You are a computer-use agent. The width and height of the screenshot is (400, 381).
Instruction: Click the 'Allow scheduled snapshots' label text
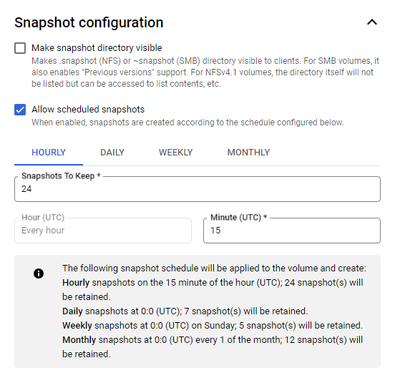click(88, 109)
